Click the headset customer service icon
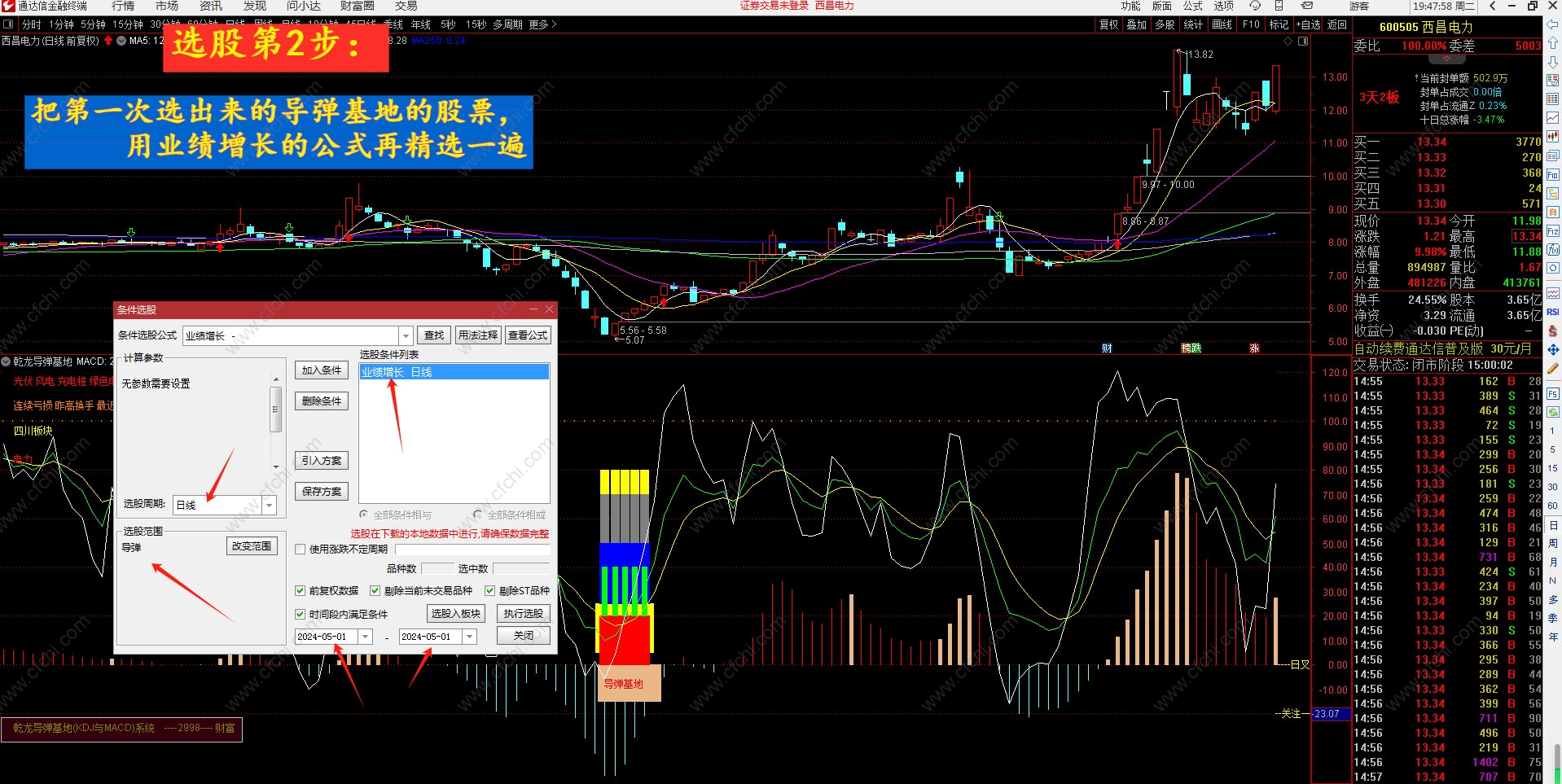 (1255, 6)
